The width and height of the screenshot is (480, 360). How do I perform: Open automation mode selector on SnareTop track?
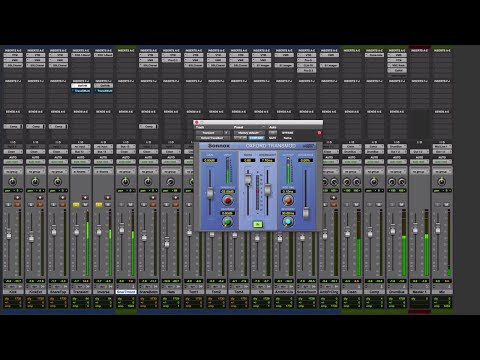click(58, 162)
